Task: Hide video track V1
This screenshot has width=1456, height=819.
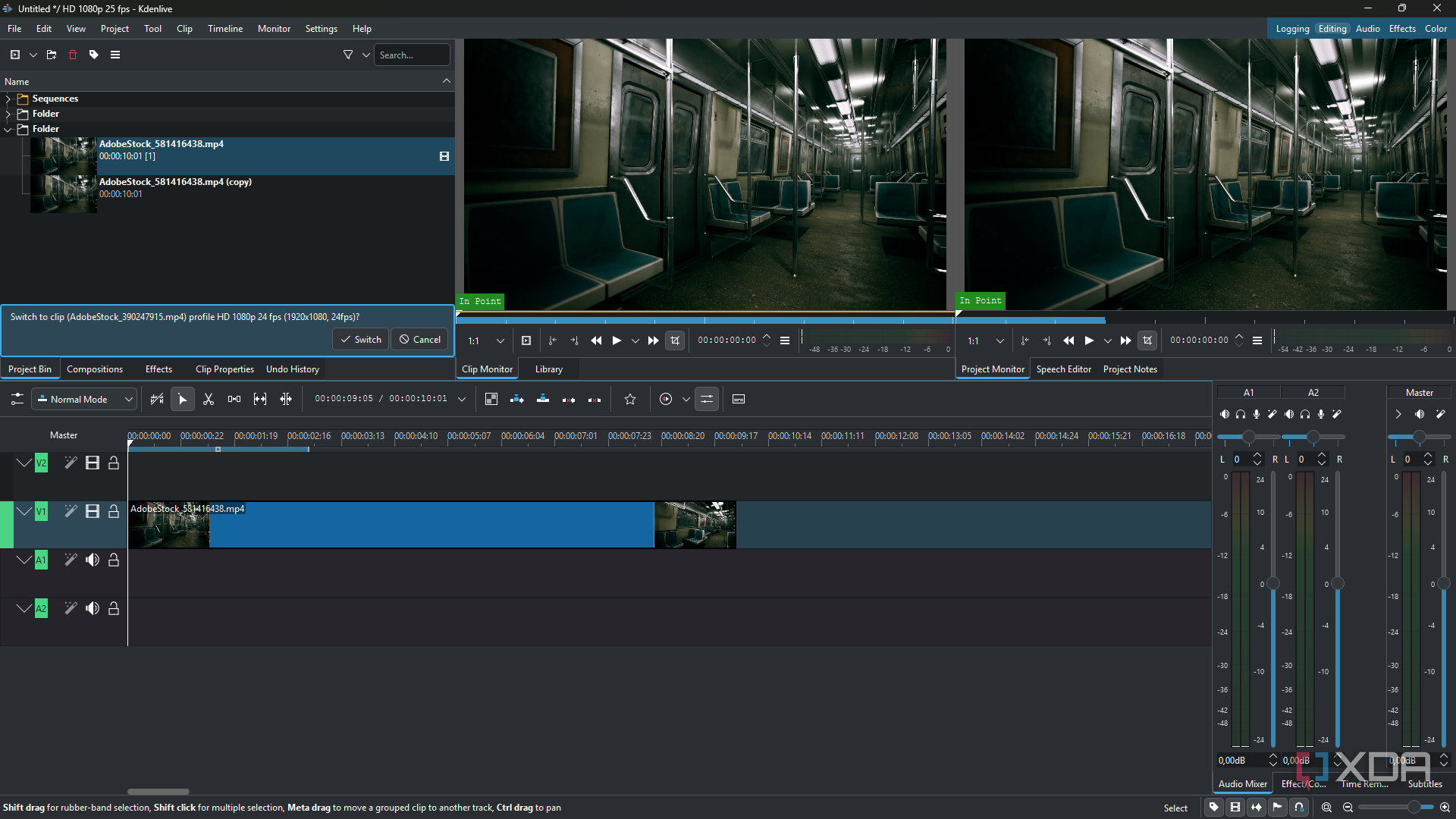Action: pyautogui.click(x=93, y=512)
